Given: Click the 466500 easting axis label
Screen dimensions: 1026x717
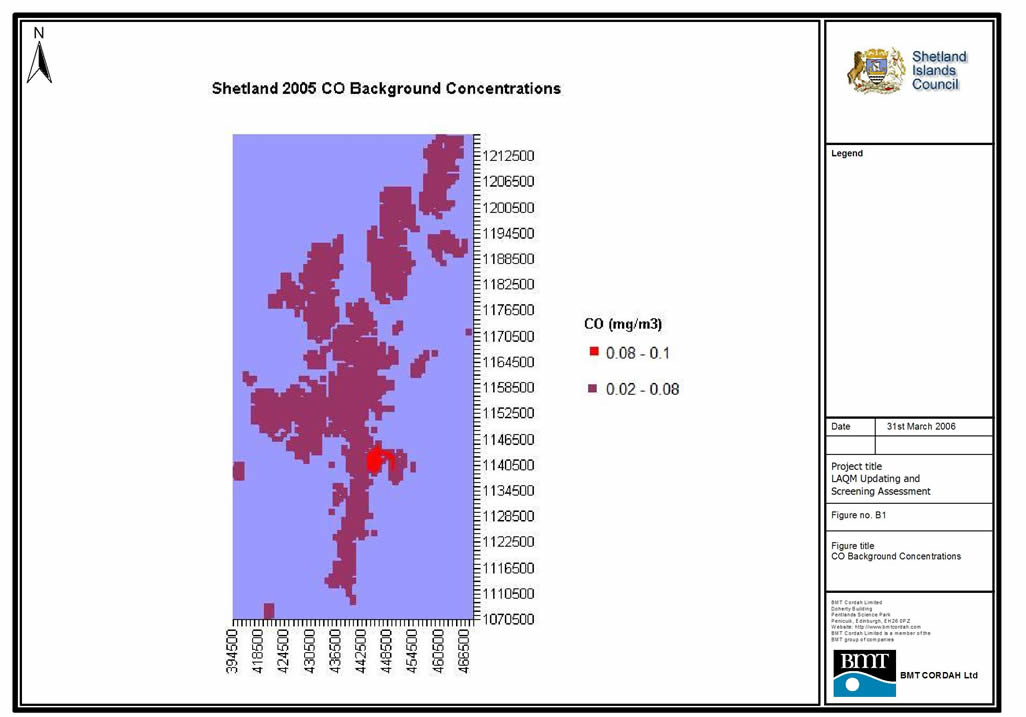Looking at the screenshot, I should pyautogui.click(x=465, y=652).
